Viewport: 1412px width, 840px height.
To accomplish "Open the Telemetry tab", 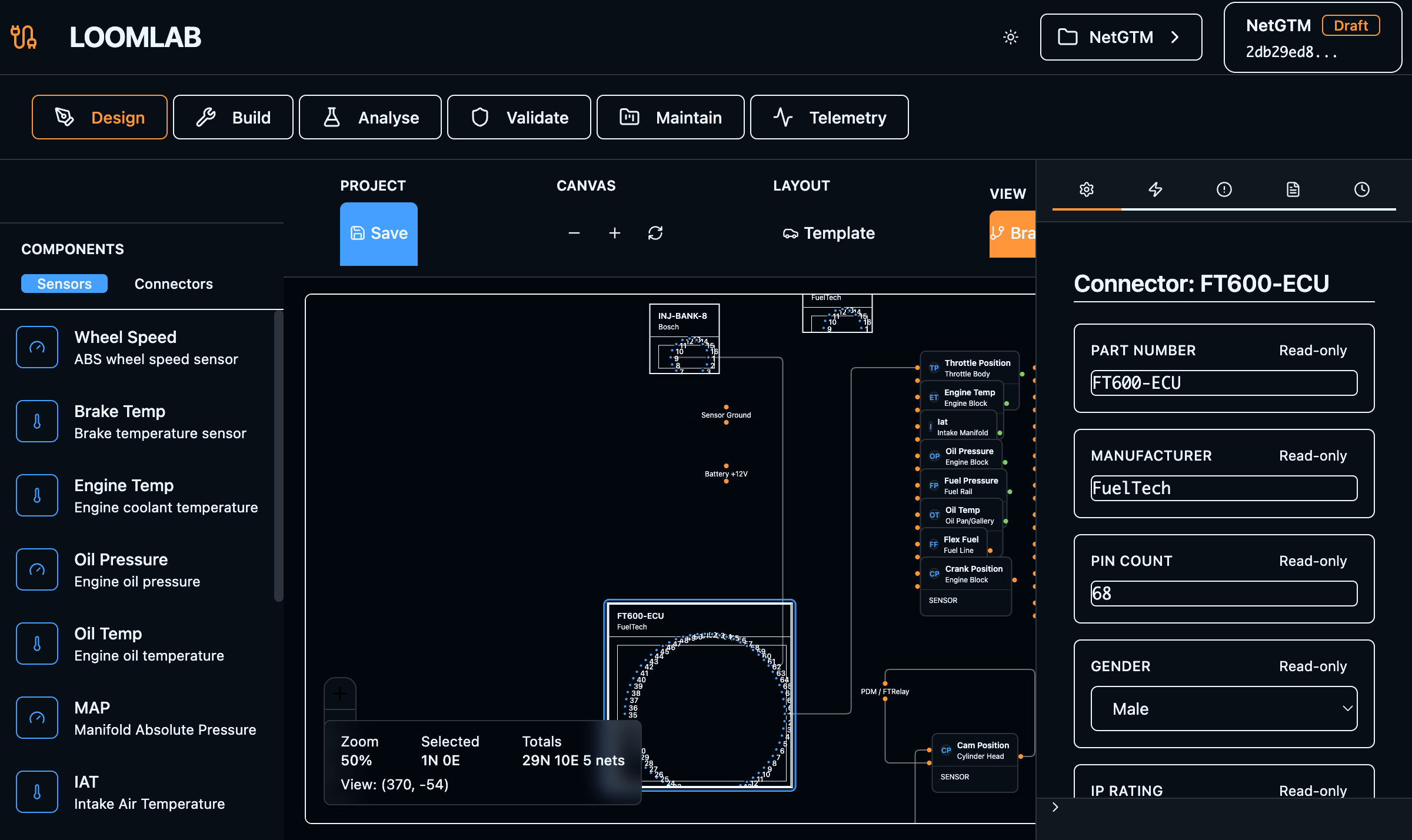I will [x=829, y=117].
